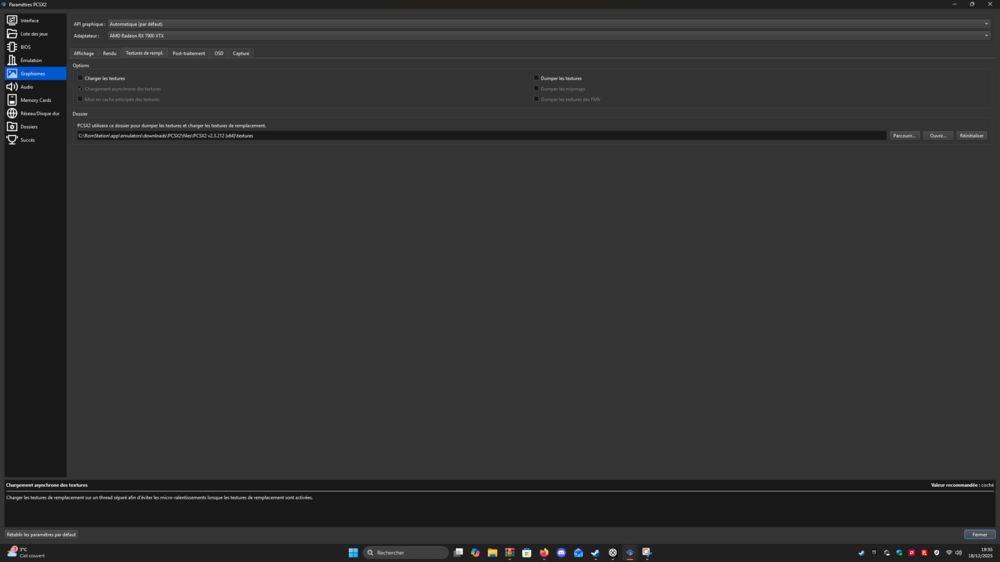Open Réseau/Disque dur globe icon

12,113
